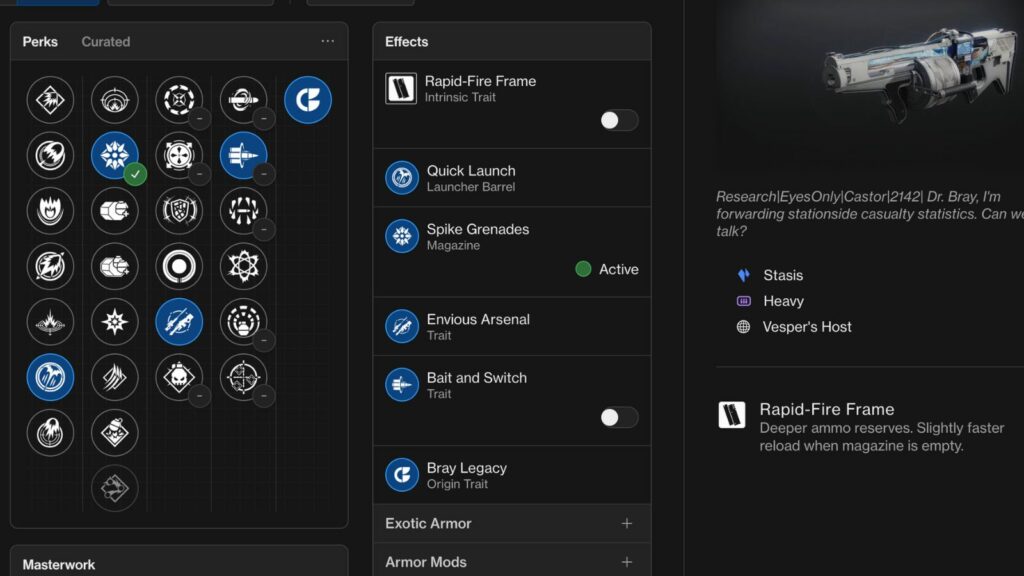Screen dimensions: 1024x576
Task: Click the dimmed faded perk below the grid
Action: click(115, 488)
